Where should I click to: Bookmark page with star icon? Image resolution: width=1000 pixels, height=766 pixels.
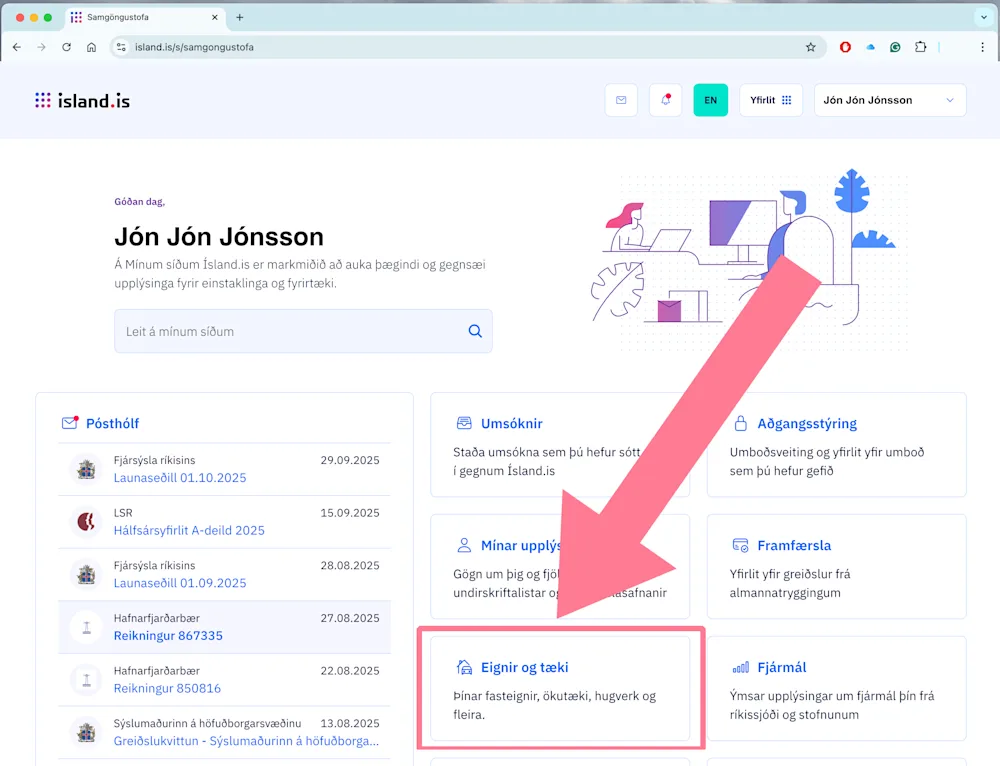(x=811, y=47)
